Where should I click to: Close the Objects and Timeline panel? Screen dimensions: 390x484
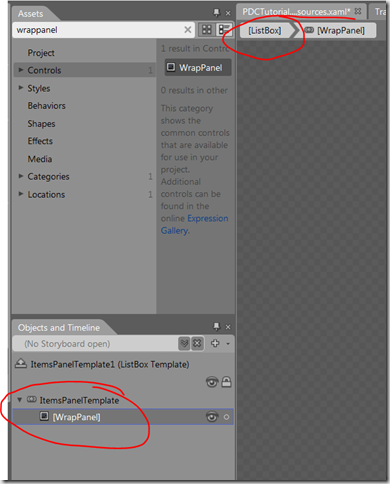[x=228, y=327]
